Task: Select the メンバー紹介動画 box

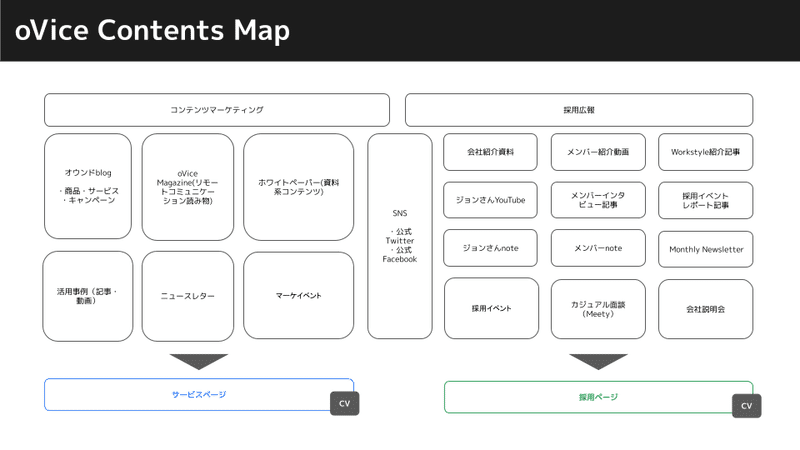Action: 598,152
